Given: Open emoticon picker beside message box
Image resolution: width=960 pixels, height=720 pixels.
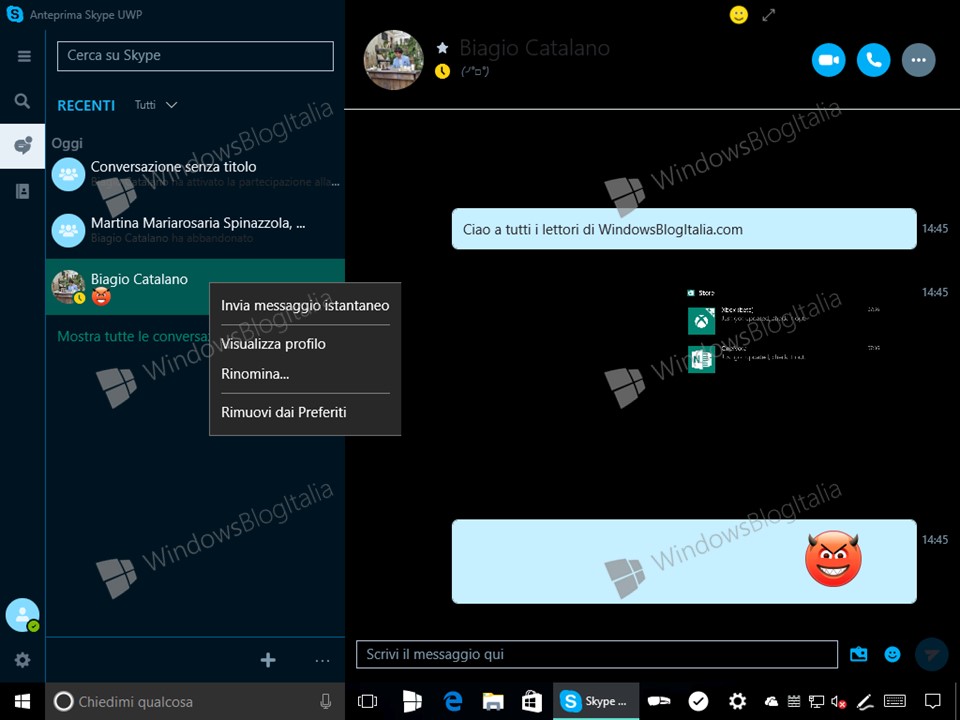Looking at the screenshot, I should tap(893, 654).
